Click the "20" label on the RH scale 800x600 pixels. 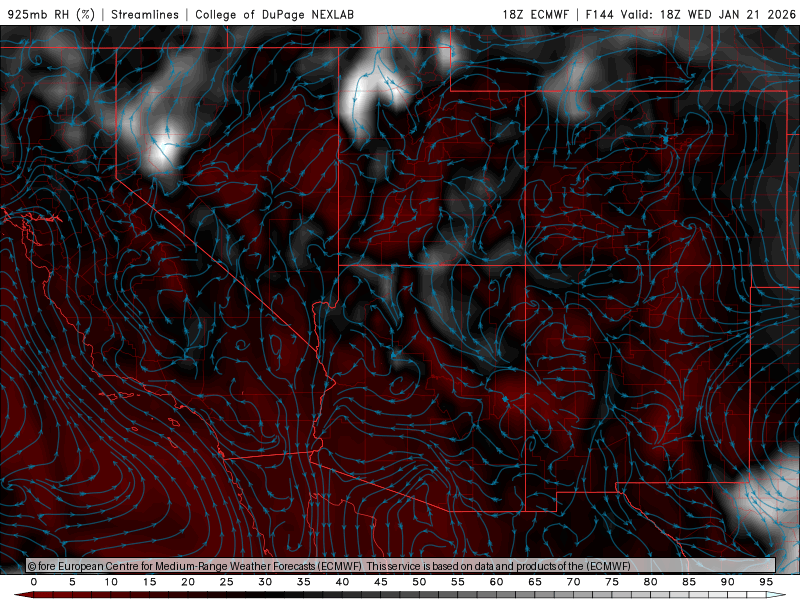pos(188,582)
